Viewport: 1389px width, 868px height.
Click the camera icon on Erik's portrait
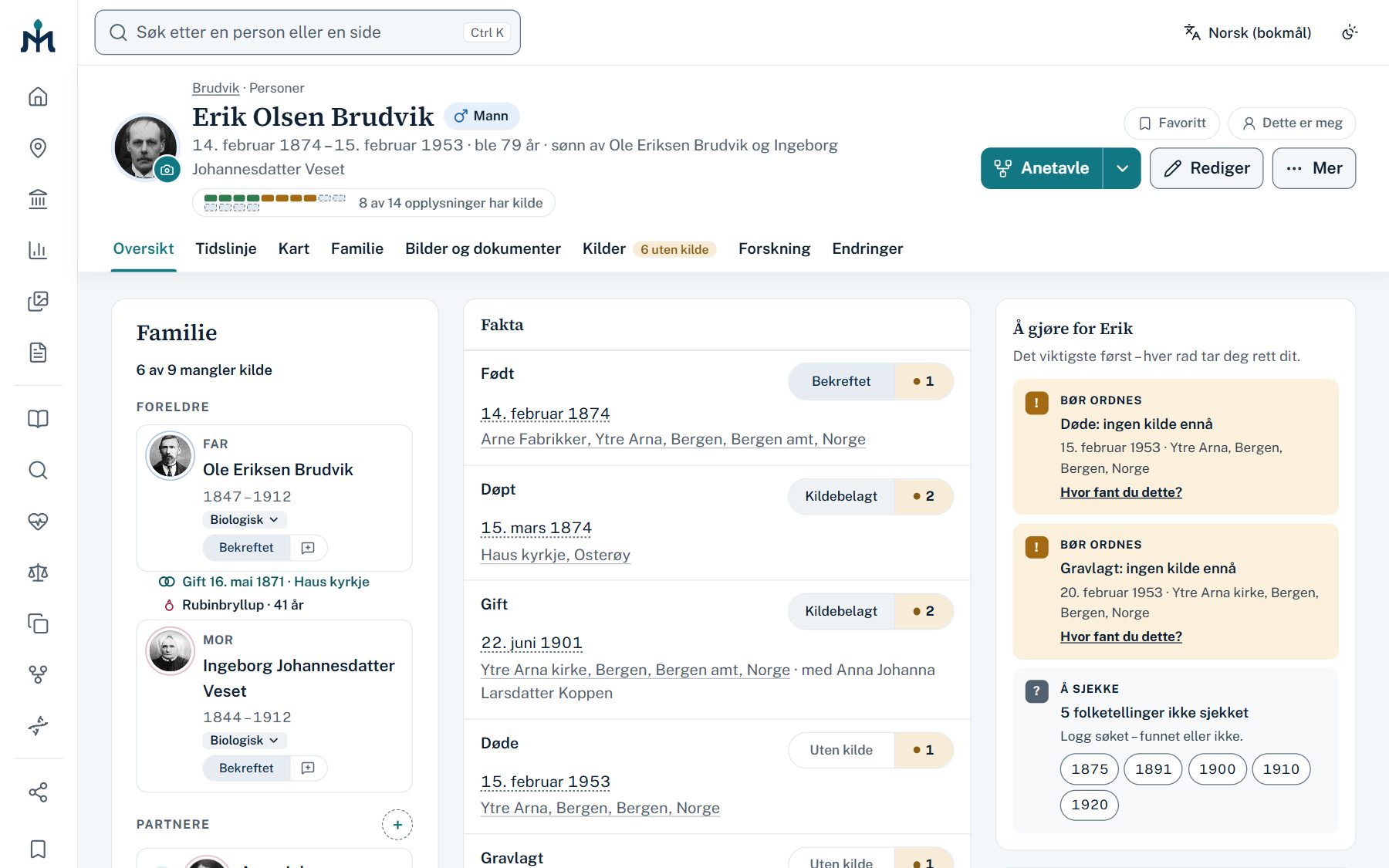tap(167, 170)
